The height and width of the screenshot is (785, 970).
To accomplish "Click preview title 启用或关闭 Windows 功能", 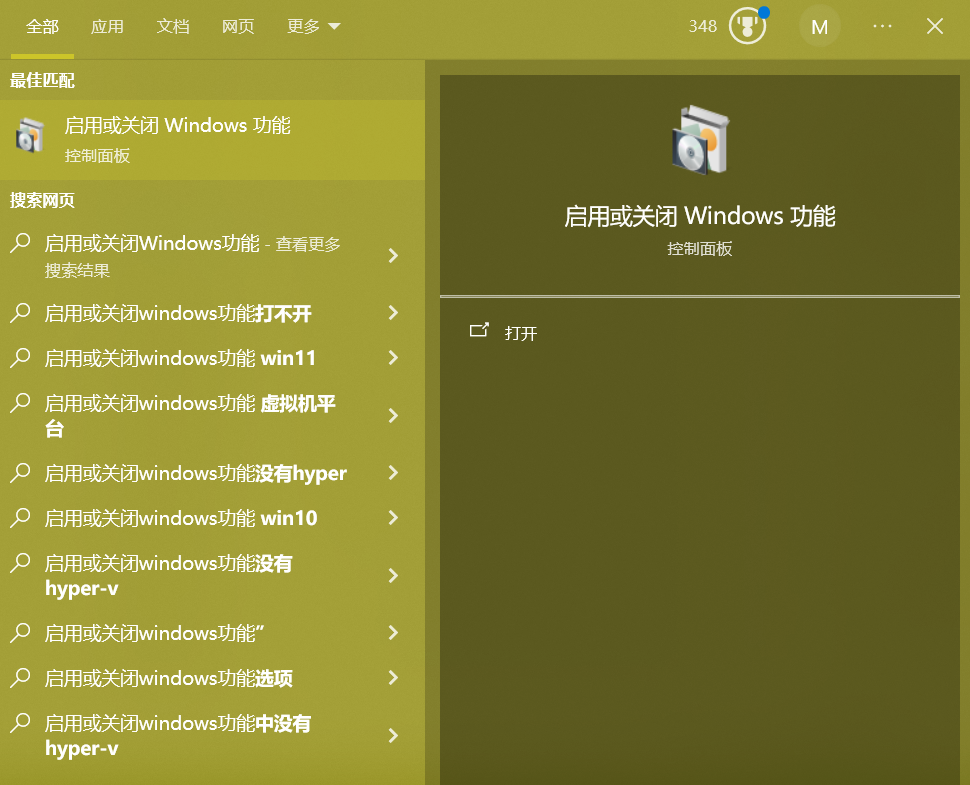I will coord(700,216).
